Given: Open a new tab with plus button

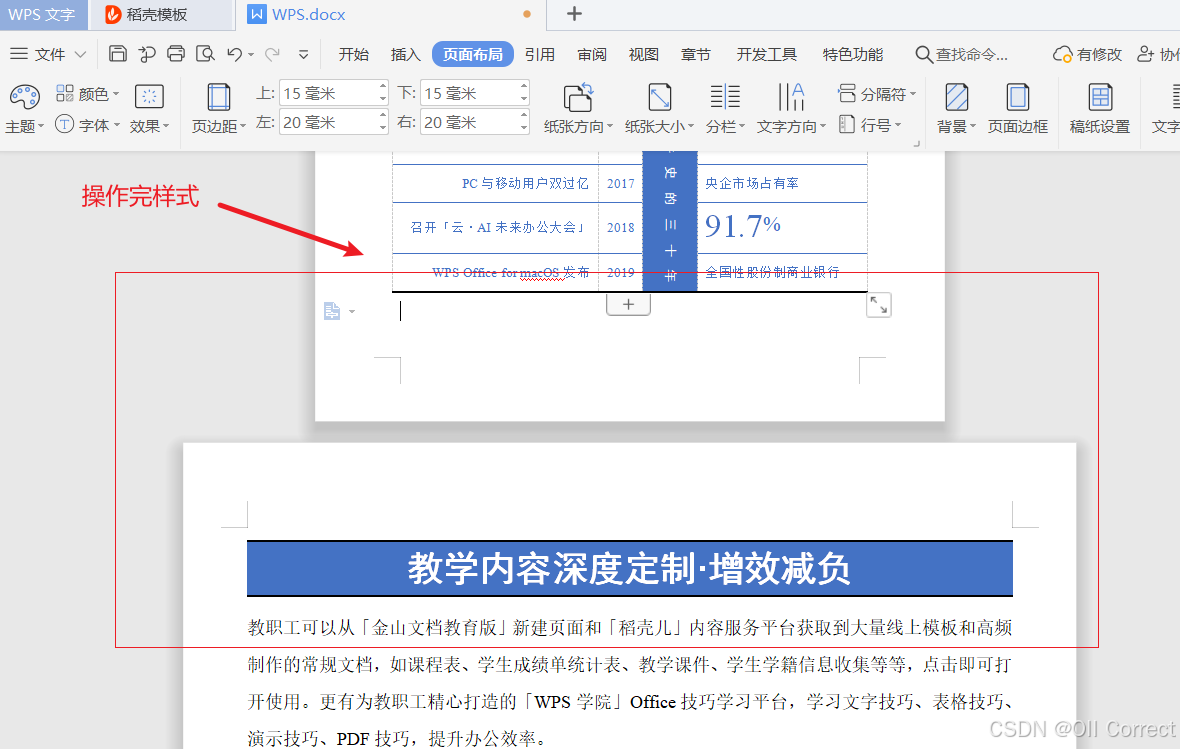Looking at the screenshot, I should tap(574, 14).
